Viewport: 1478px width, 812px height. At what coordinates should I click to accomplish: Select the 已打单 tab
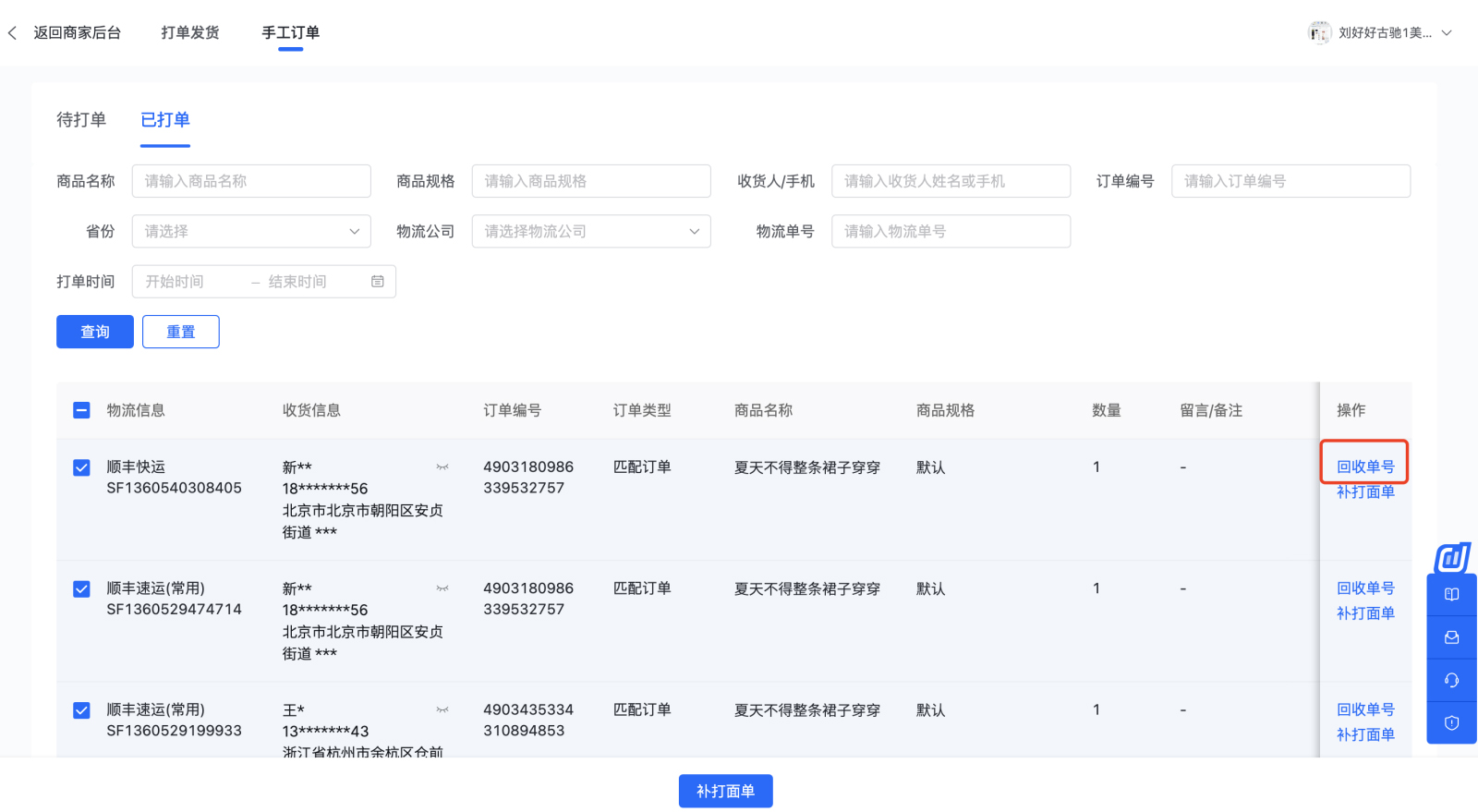(165, 120)
